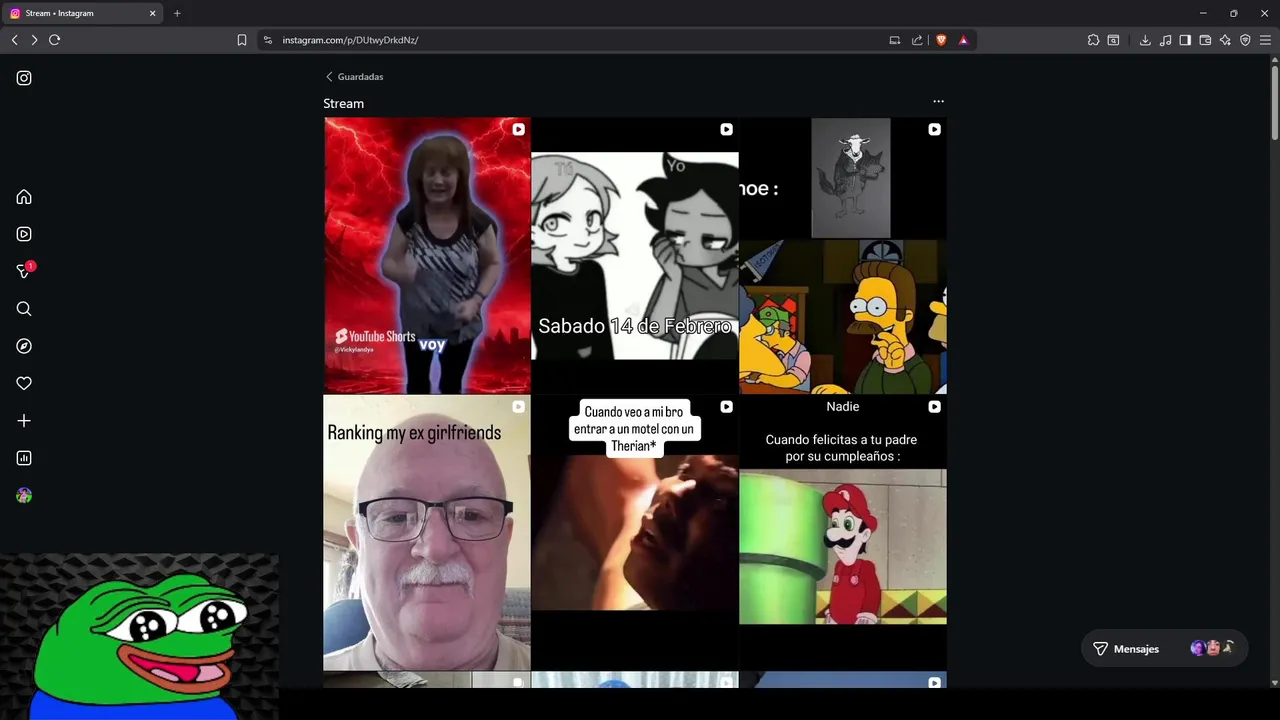Go back to Guardadas
The image size is (1280, 720).
(x=354, y=77)
